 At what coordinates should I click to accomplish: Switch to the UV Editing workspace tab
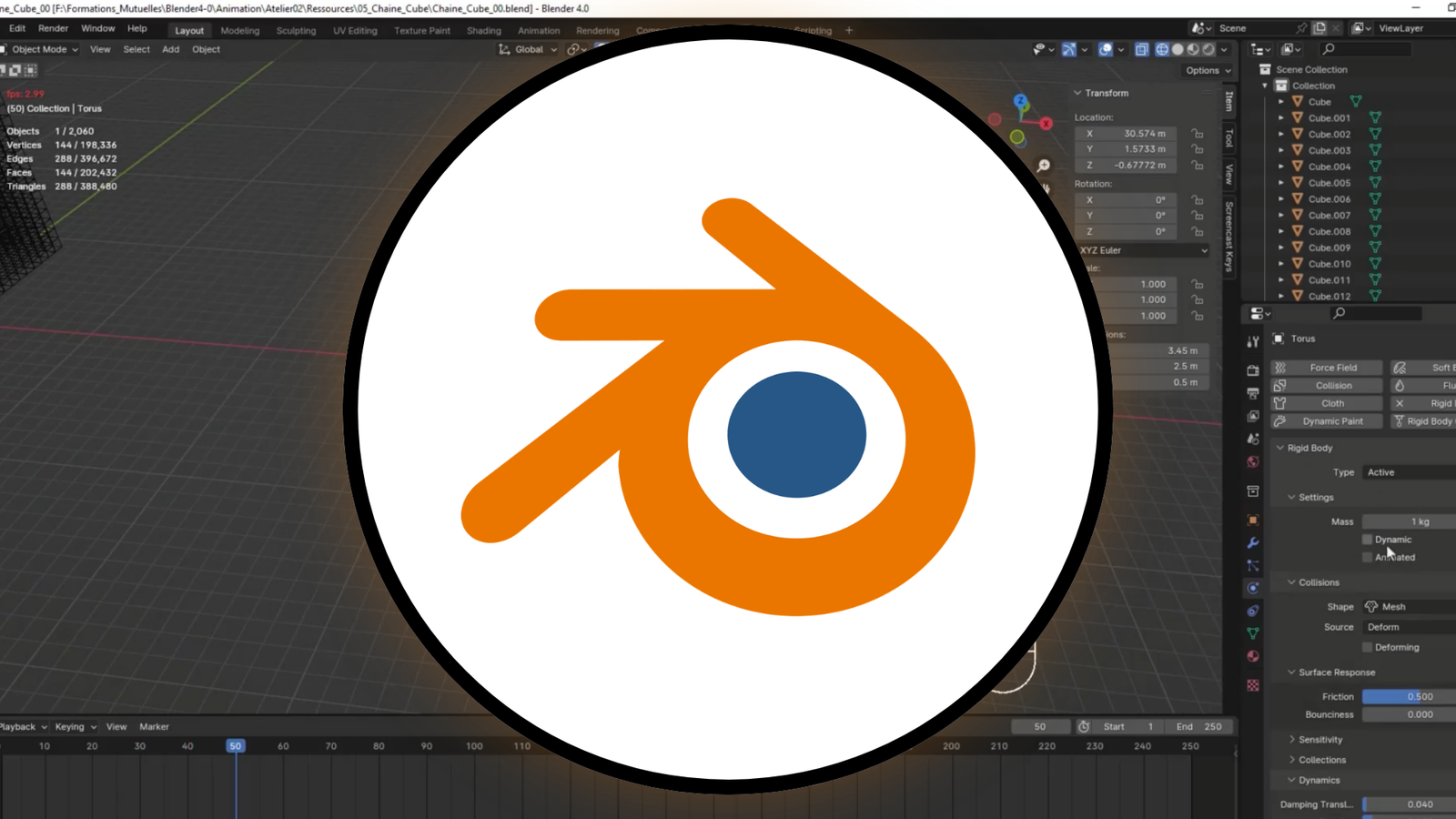(355, 30)
